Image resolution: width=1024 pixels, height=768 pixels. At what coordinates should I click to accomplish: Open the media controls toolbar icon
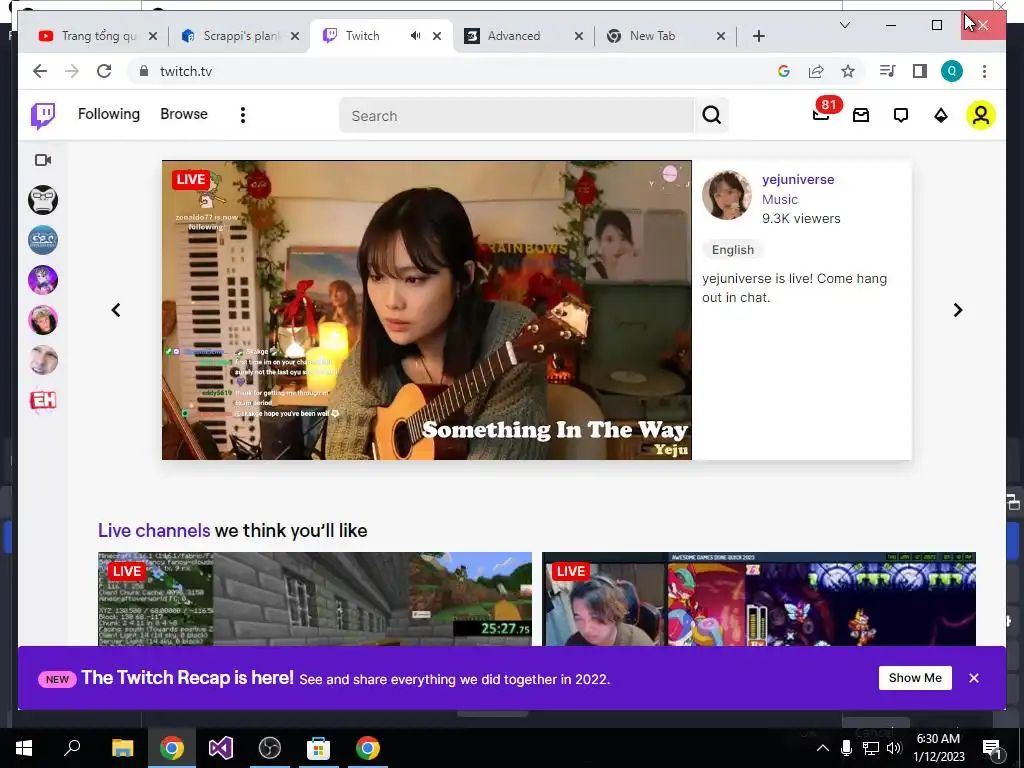[x=887, y=71]
